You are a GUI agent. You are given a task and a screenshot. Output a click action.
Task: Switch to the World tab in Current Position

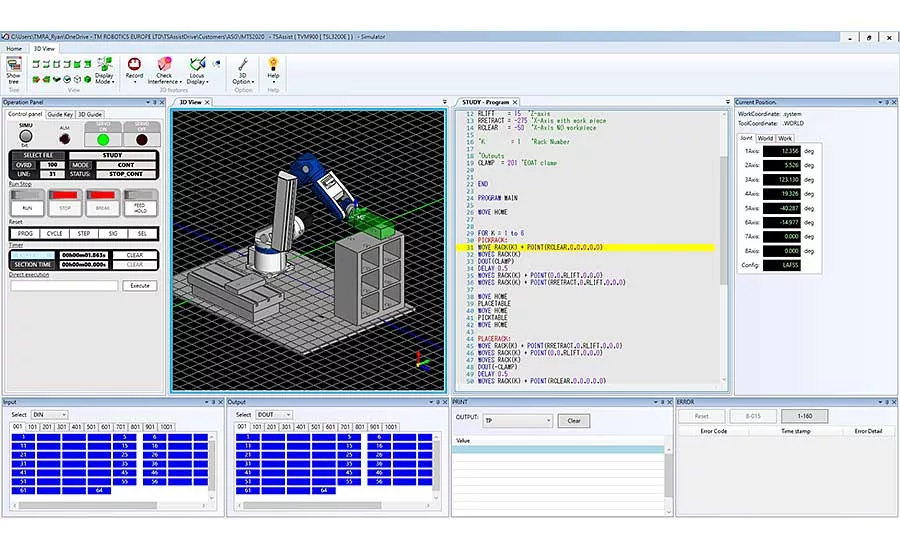765,138
